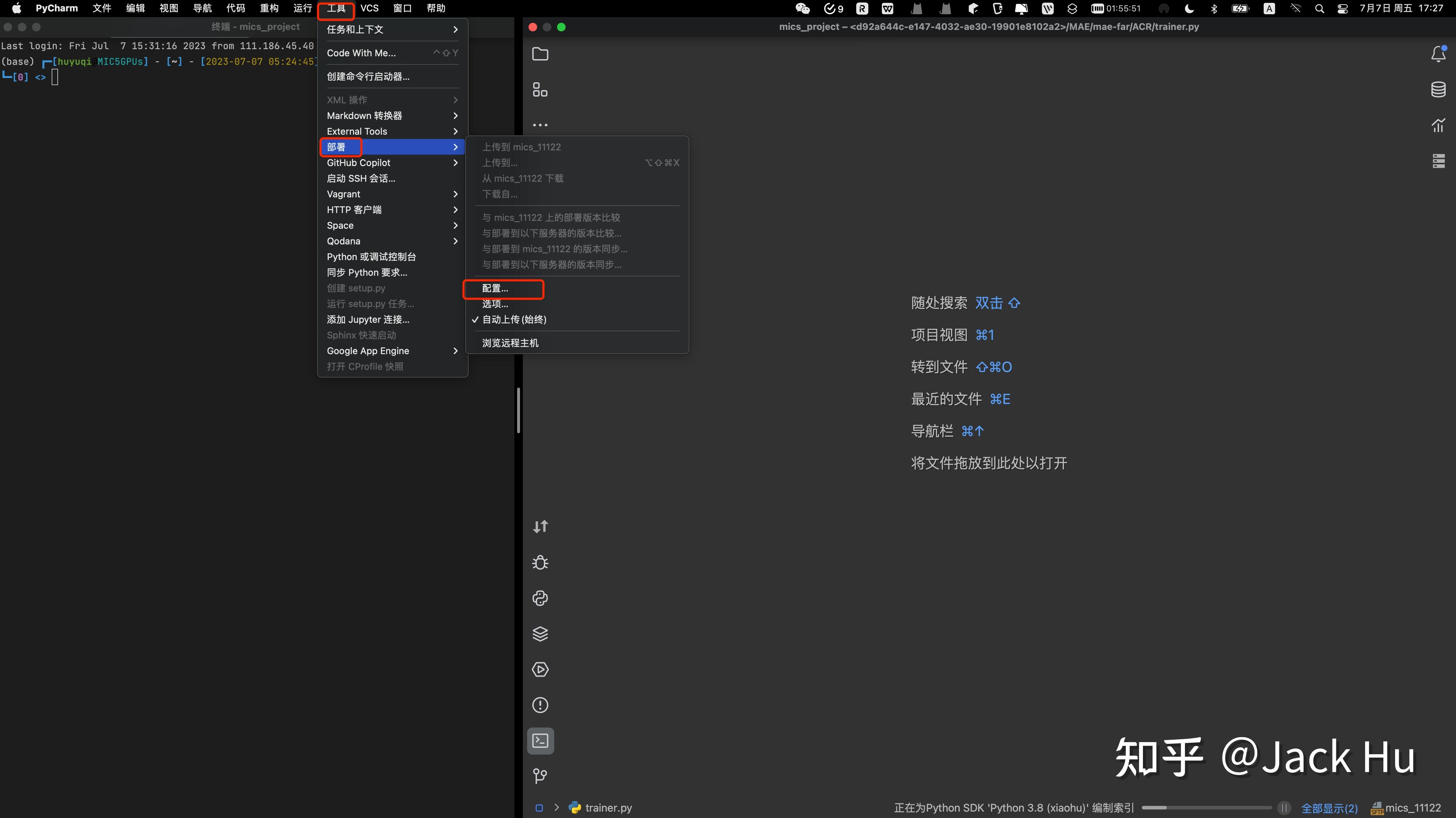Select the Git branch tool window icon

tap(540, 776)
